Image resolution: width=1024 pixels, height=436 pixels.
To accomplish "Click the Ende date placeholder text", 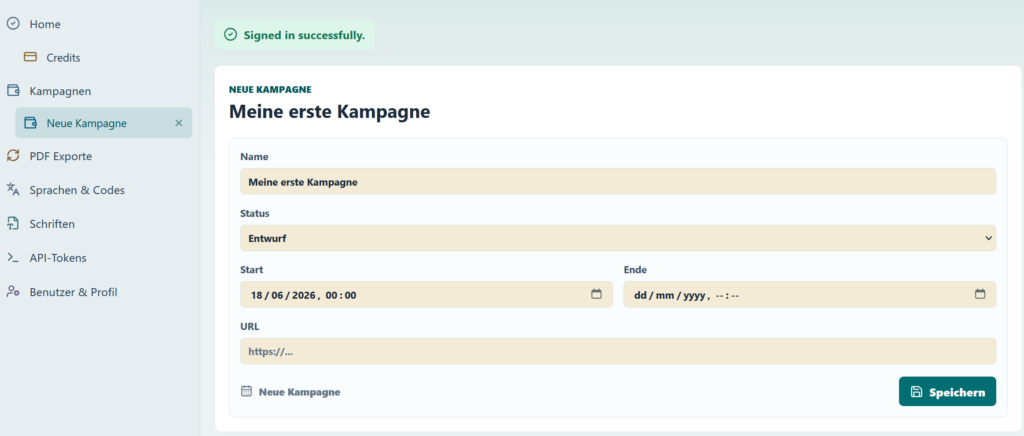I will click(x=686, y=295).
